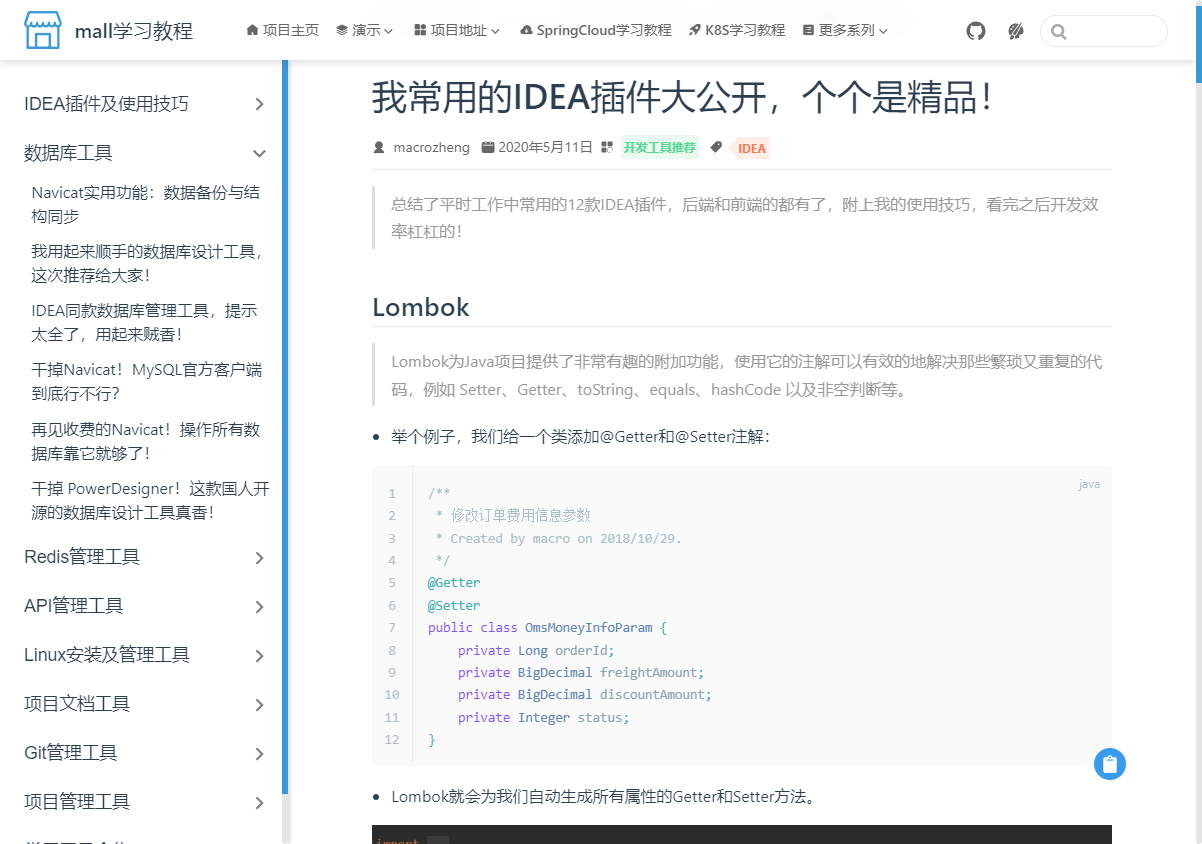Screen dimensions: 1202x844
Task: Click the java language label on code block
Action: [x=1089, y=484]
